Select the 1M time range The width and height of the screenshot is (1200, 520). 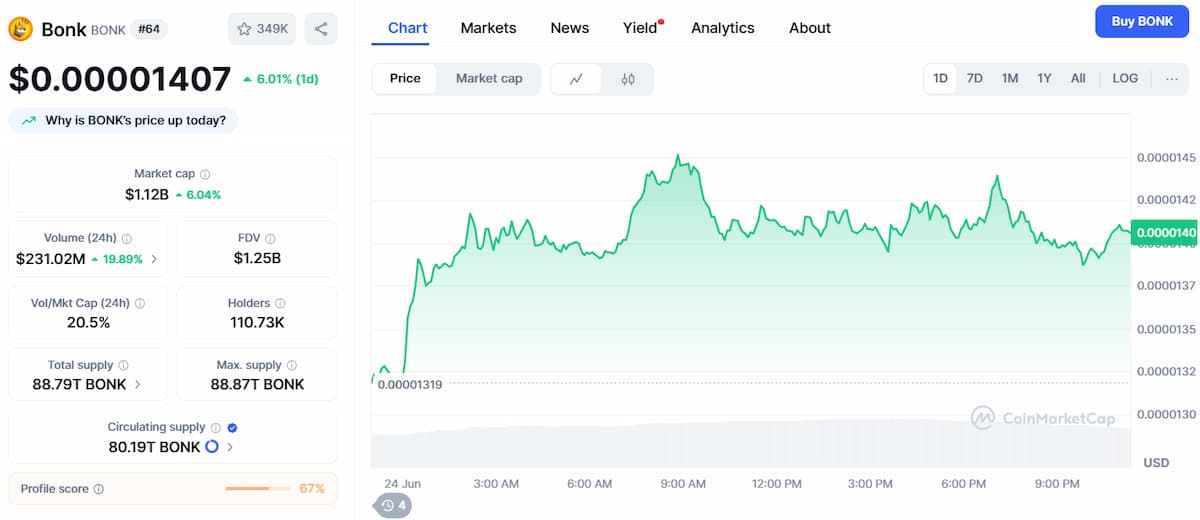pyautogui.click(x=1010, y=78)
